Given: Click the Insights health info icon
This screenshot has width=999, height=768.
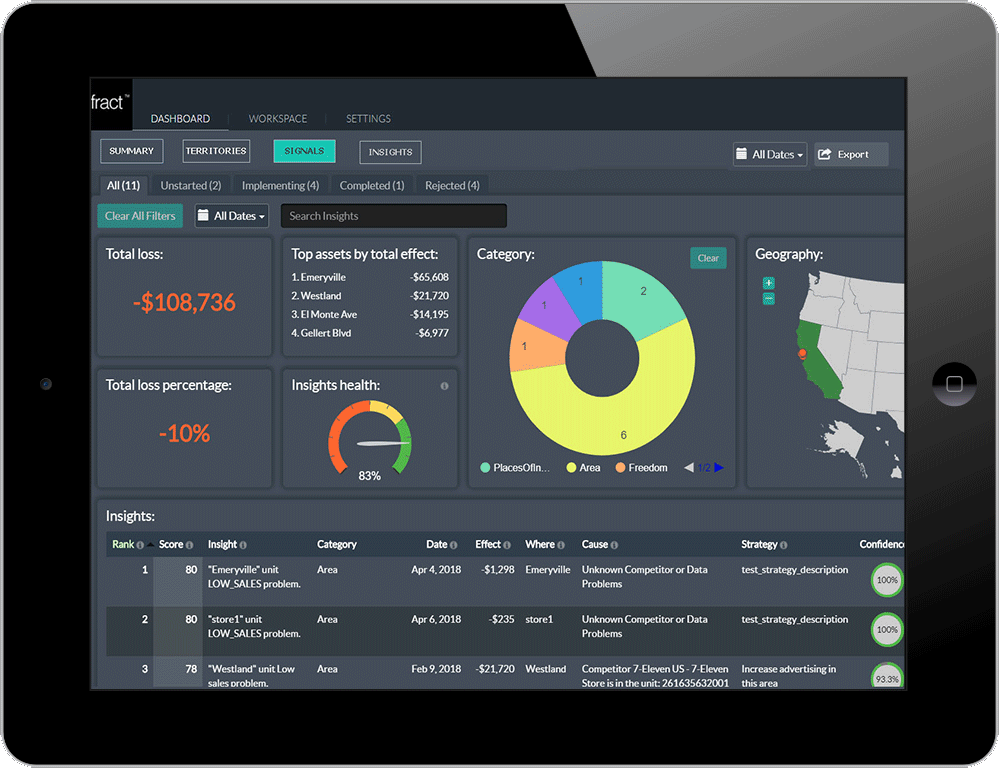Looking at the screenshot, I should click(444, 386).
